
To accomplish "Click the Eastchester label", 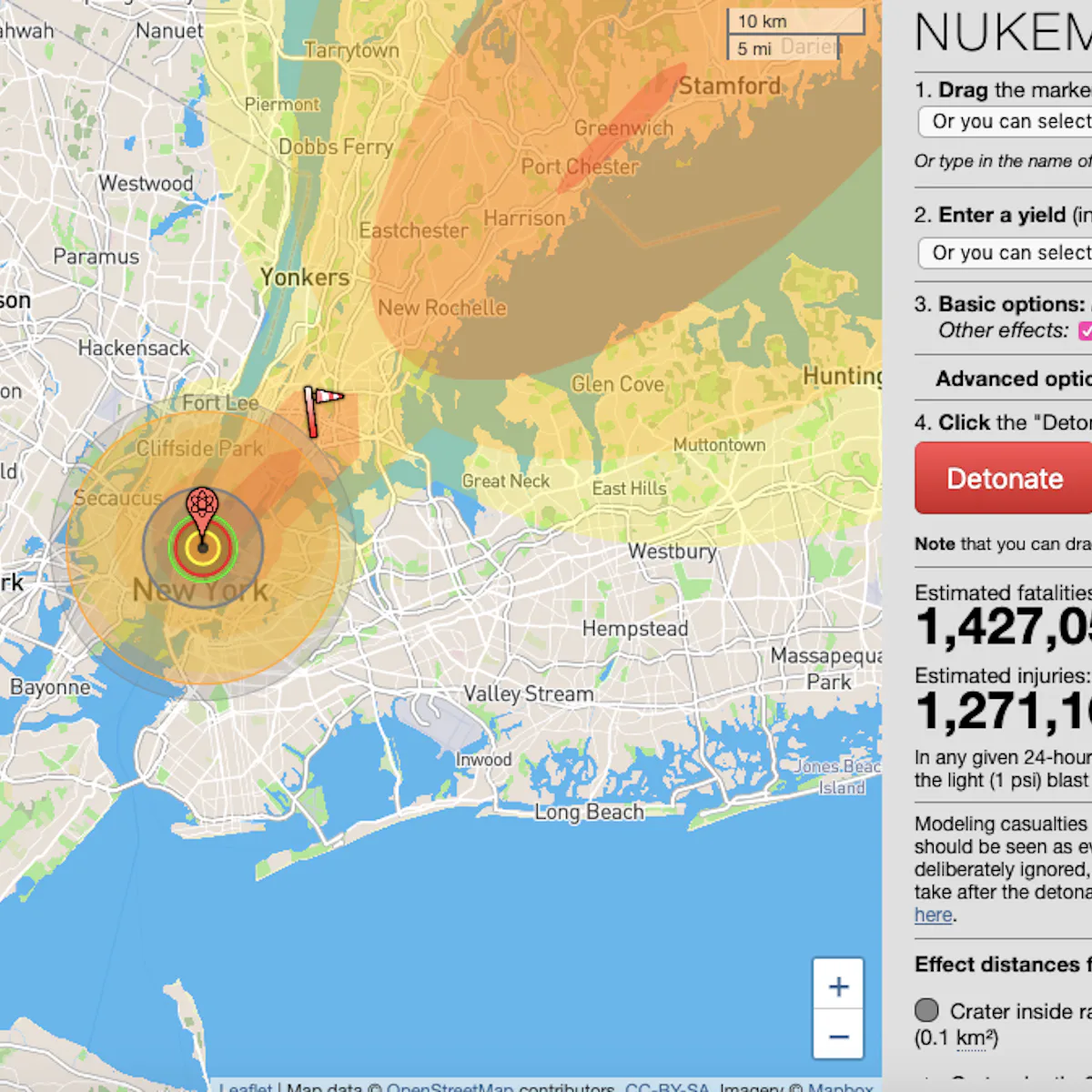I will (x=413, y=230).
